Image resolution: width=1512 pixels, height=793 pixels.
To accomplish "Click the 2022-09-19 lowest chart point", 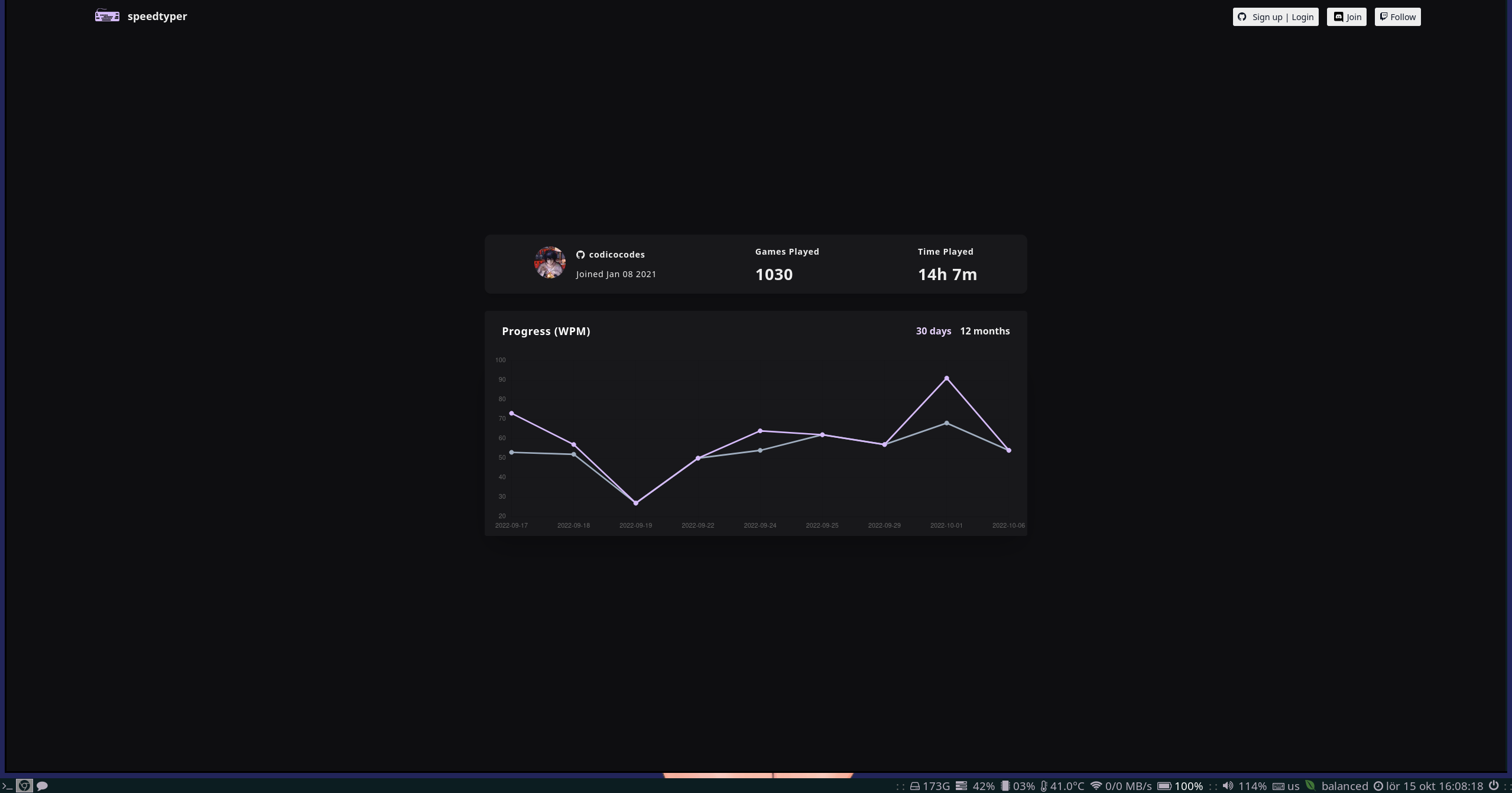I will point(636,503).
